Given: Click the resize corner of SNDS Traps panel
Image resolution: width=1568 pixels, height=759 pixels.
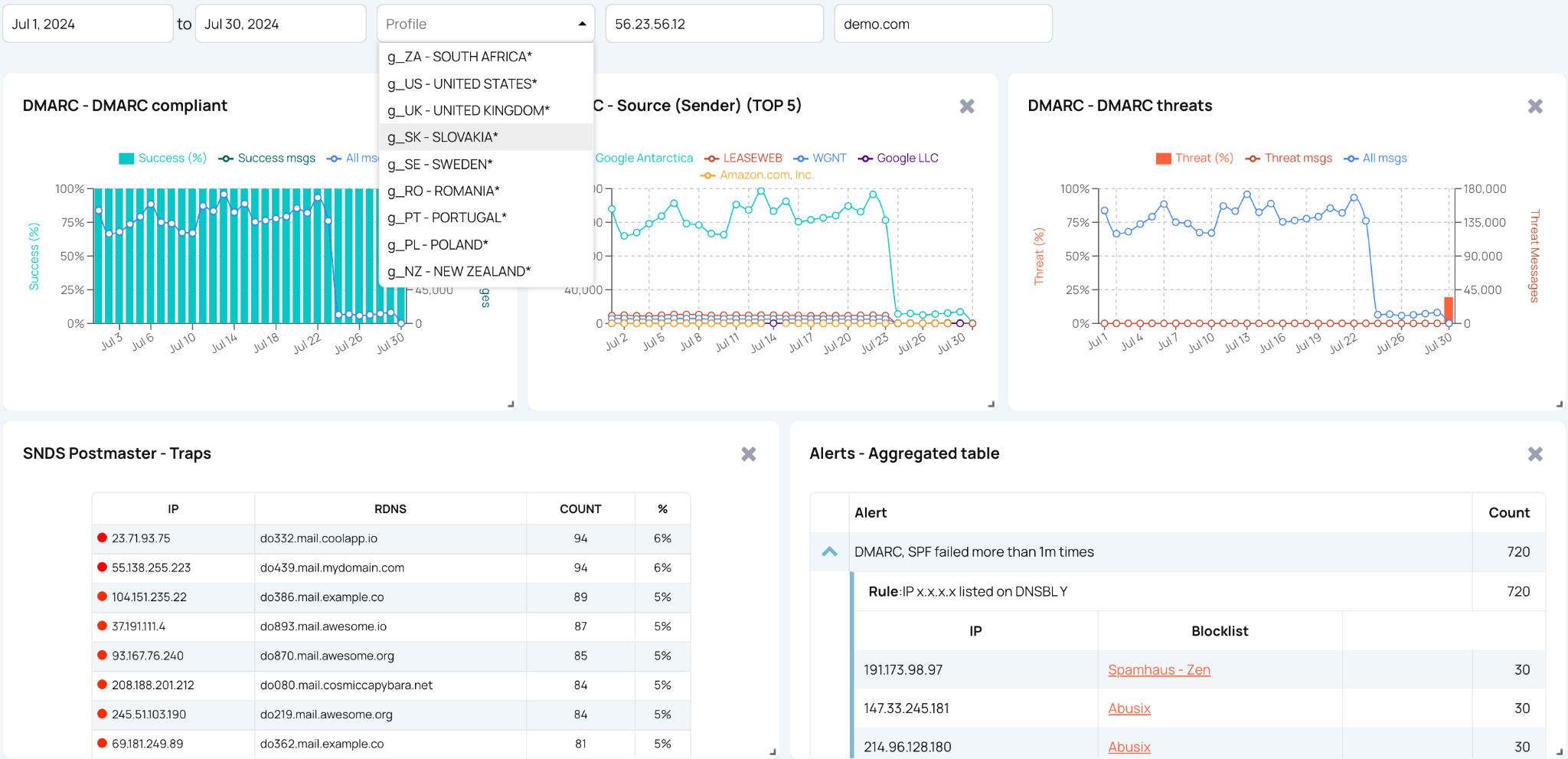Looking at the screenshot, I should tap(773, 751).
